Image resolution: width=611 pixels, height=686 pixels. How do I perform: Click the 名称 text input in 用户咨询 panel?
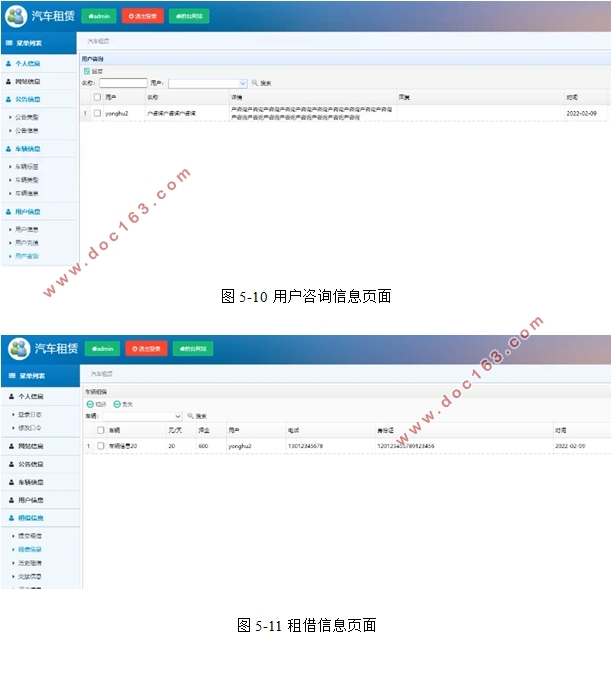click(x=123, y=83)
